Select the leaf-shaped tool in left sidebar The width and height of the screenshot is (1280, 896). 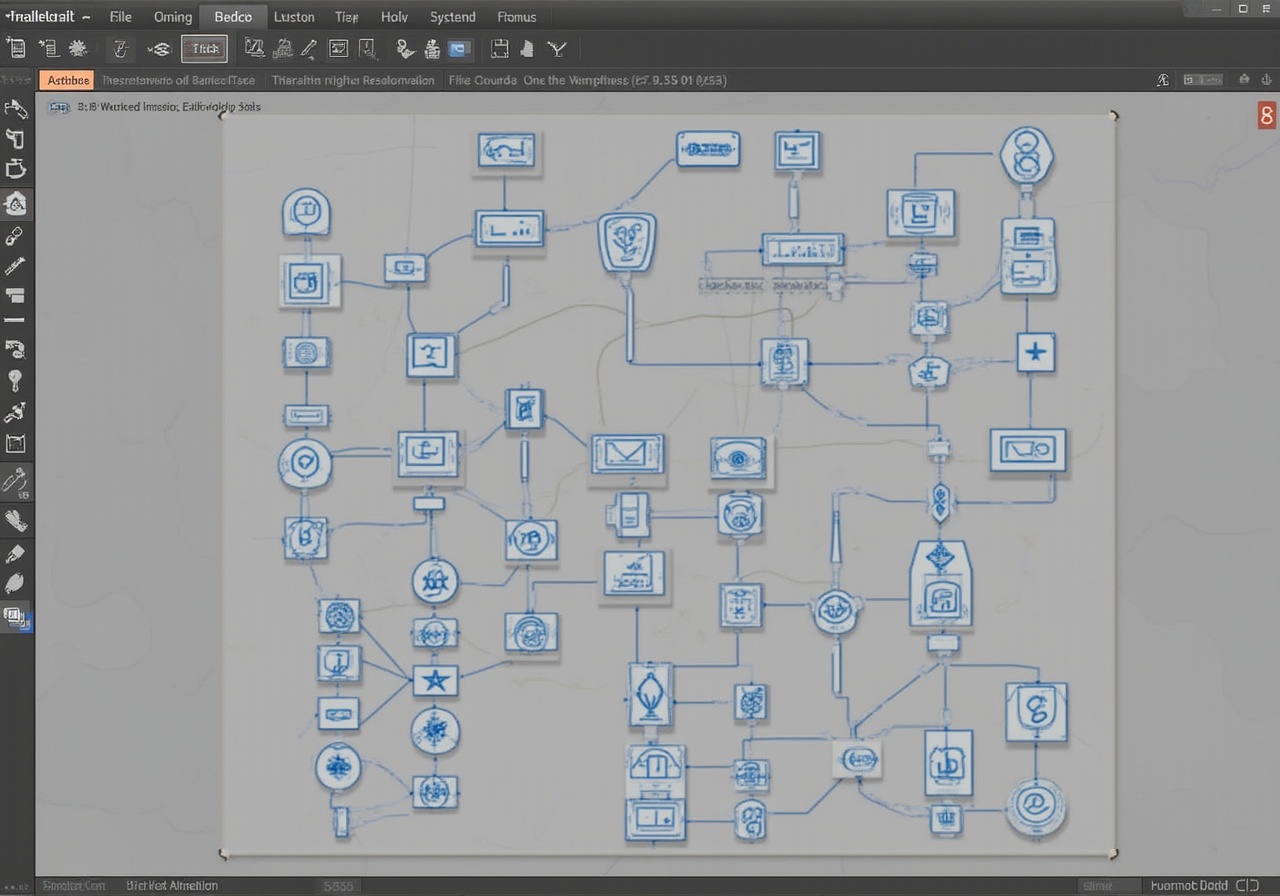(x=15, y=584)
